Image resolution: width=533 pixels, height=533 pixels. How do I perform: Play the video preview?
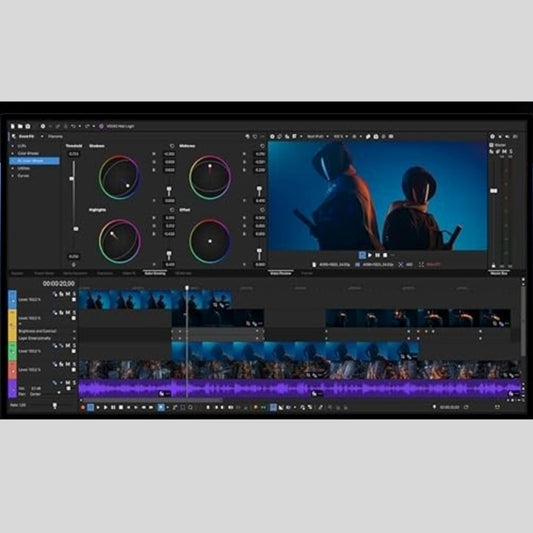(370, 255)
